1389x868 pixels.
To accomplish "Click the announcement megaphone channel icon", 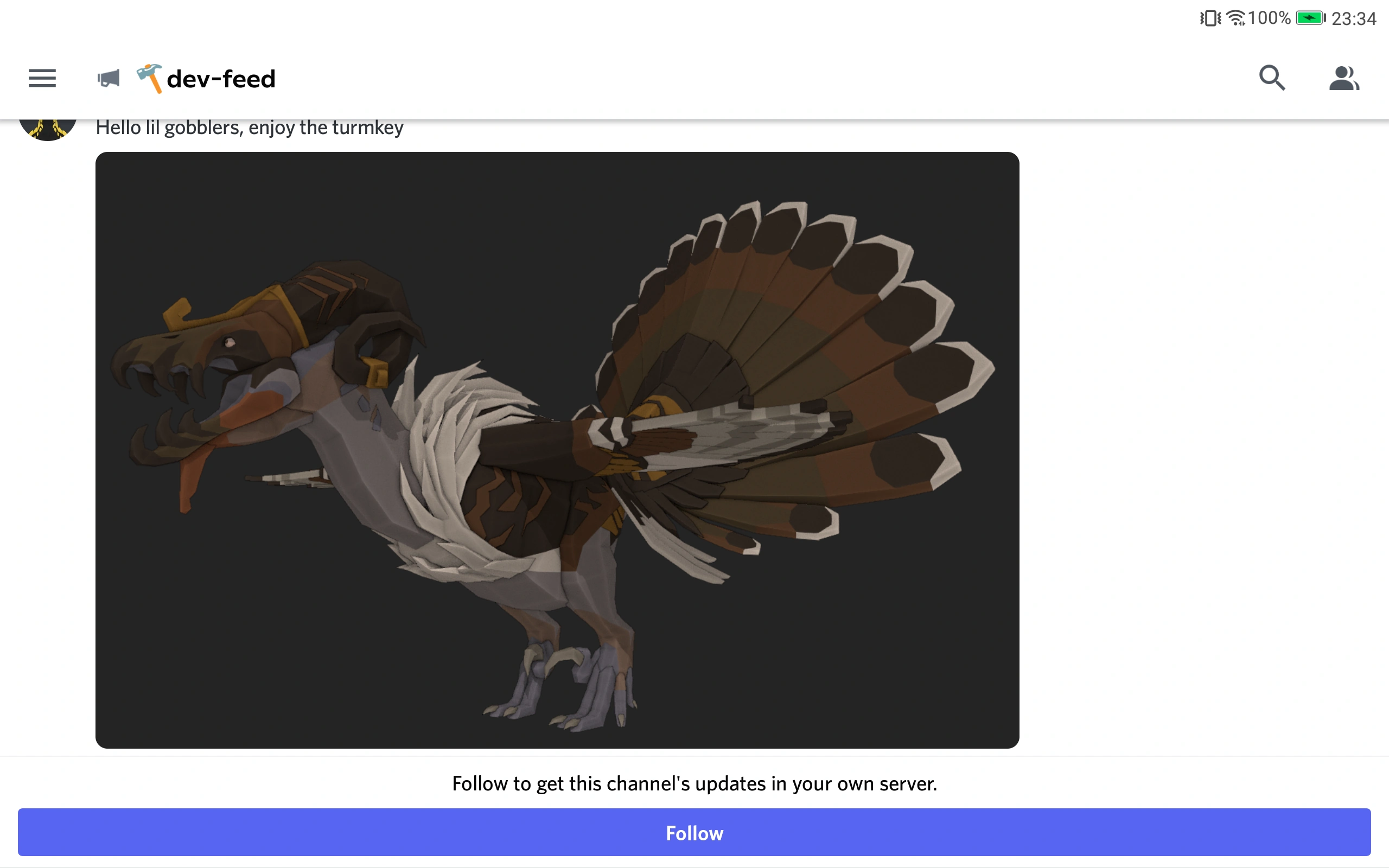I will tap(109, 79).
